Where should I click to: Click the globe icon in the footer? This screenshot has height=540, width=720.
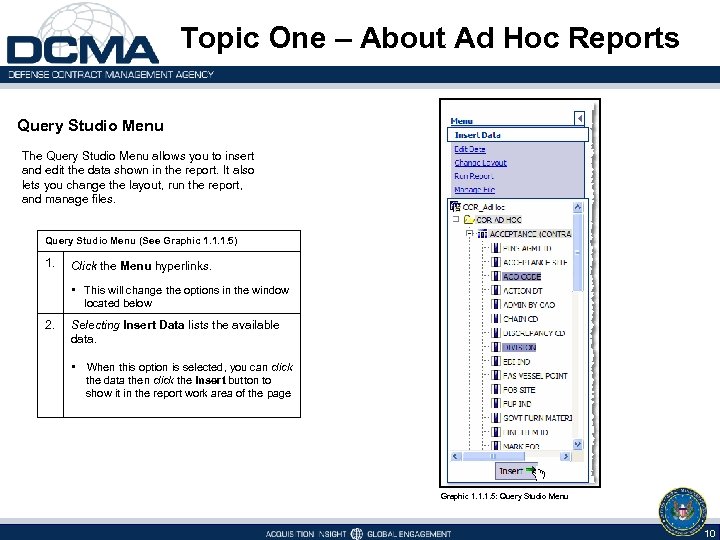(x=357, y=534)
